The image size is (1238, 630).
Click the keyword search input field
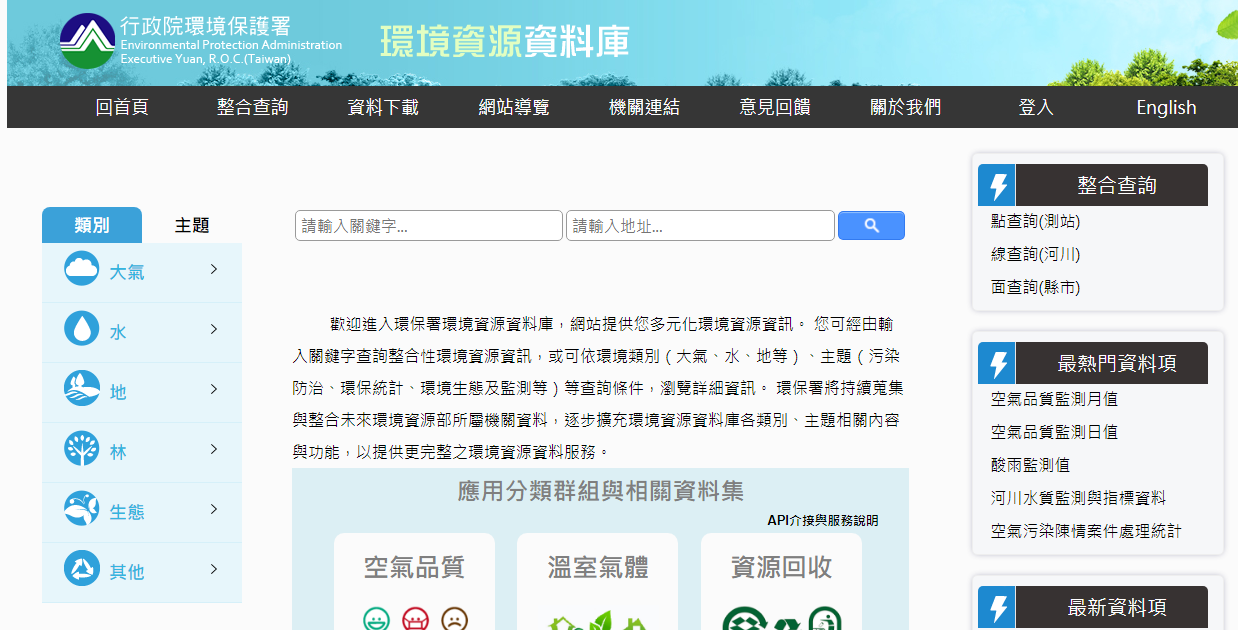[429, 226]
